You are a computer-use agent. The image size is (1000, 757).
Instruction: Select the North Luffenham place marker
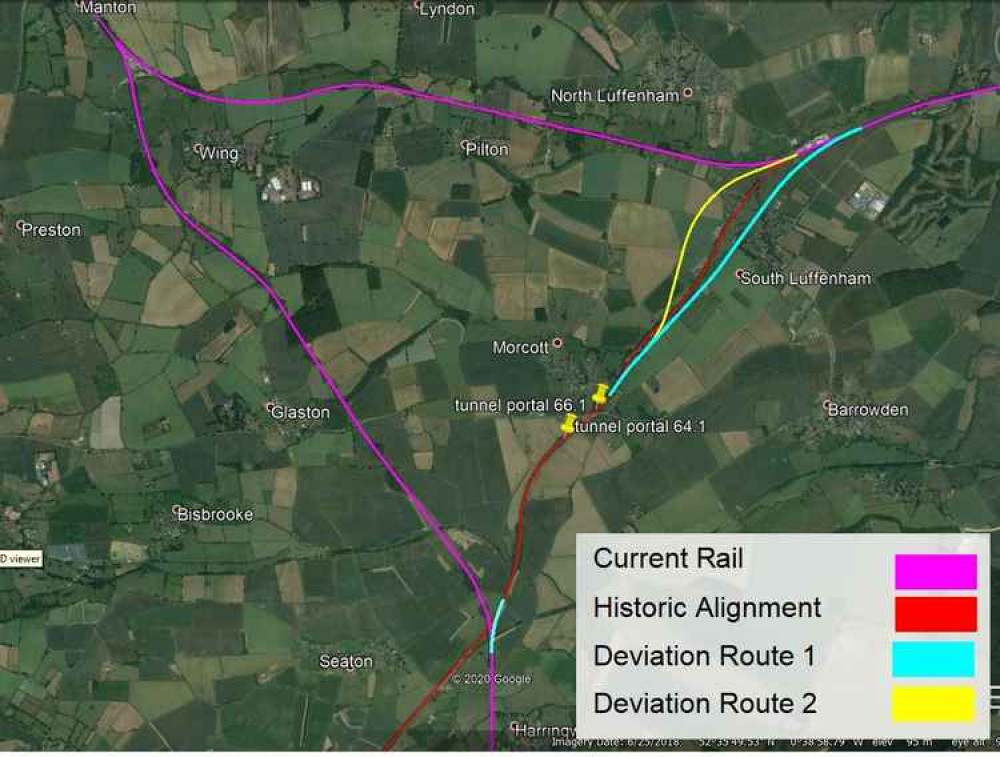[688, 92]
